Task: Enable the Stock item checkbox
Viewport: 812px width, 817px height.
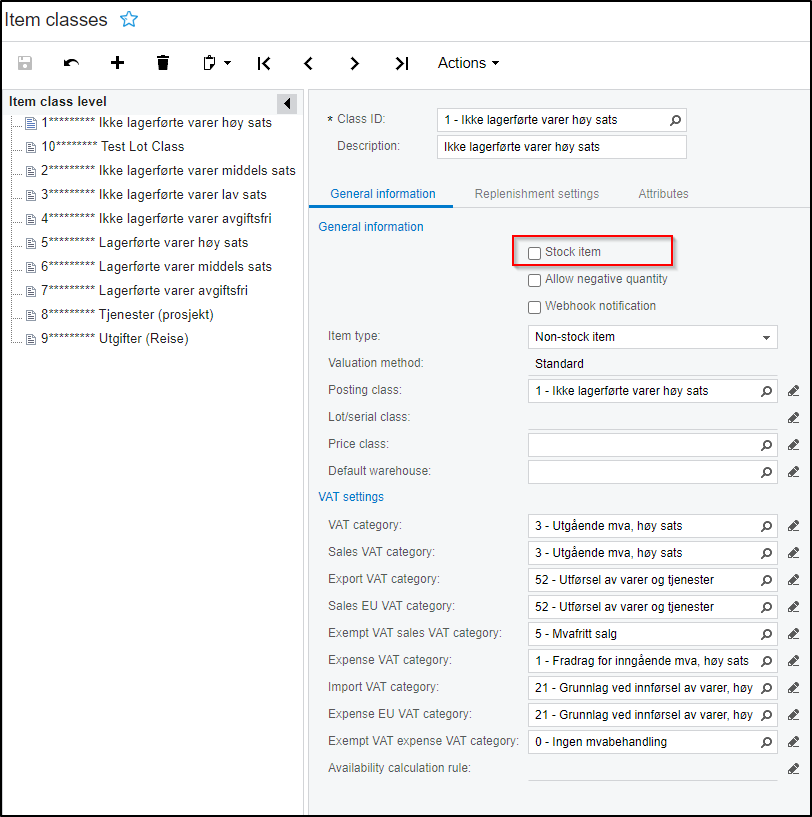Action: point(535,253)
